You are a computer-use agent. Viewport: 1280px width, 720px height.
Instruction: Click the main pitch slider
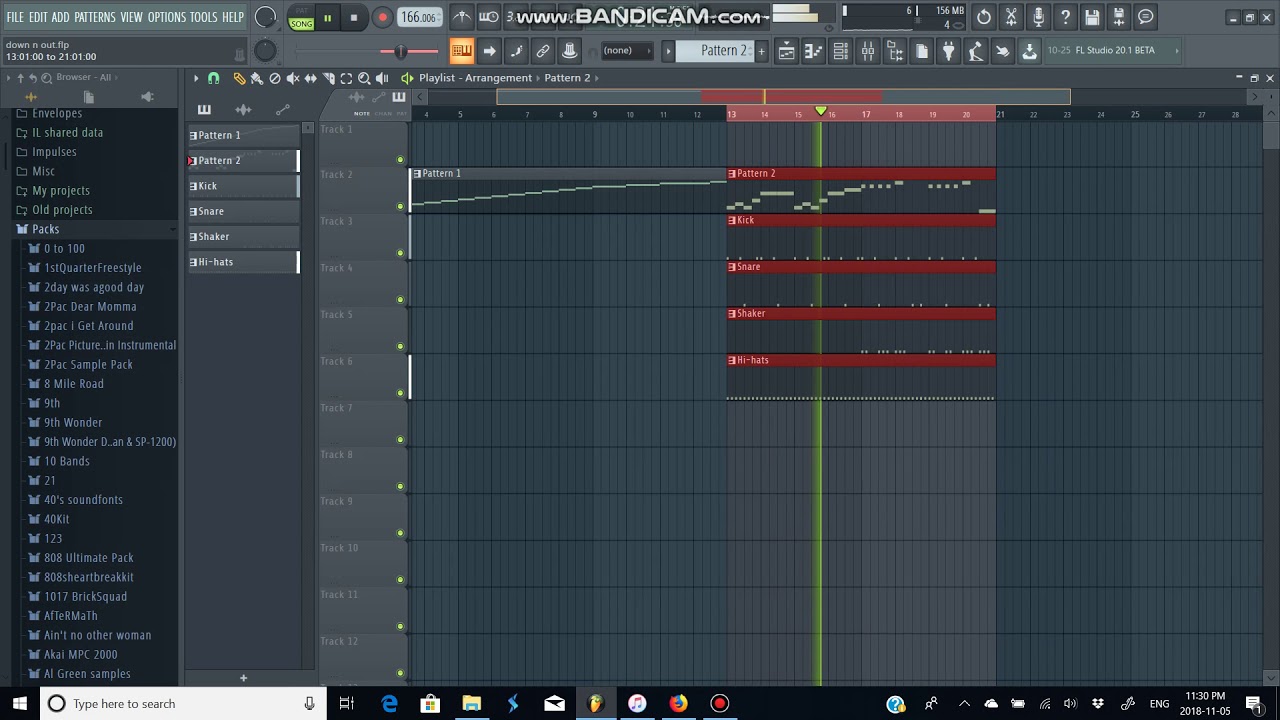(x=401, y=51)
